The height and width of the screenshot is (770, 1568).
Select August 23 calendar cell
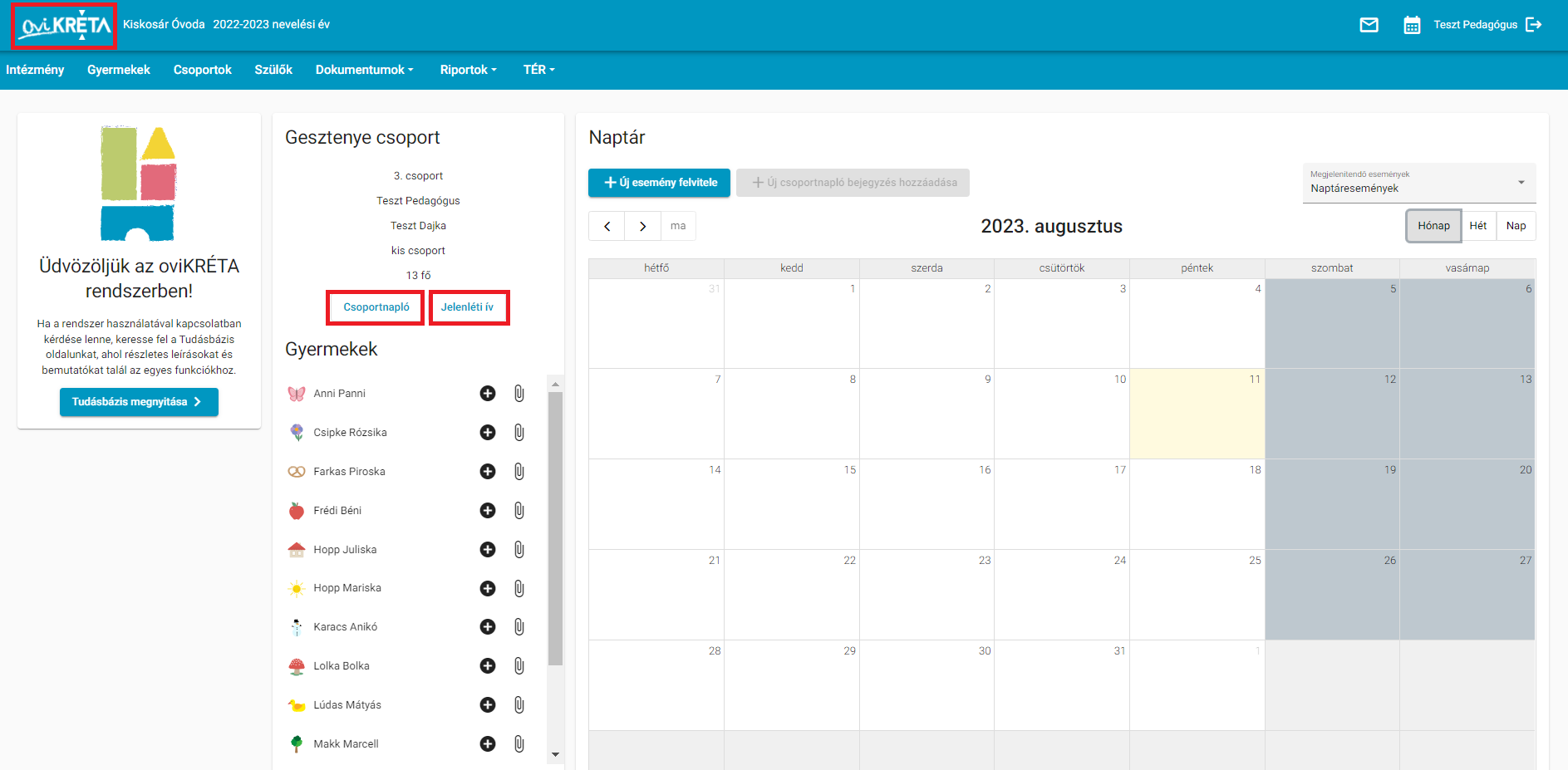click(927, 595)
